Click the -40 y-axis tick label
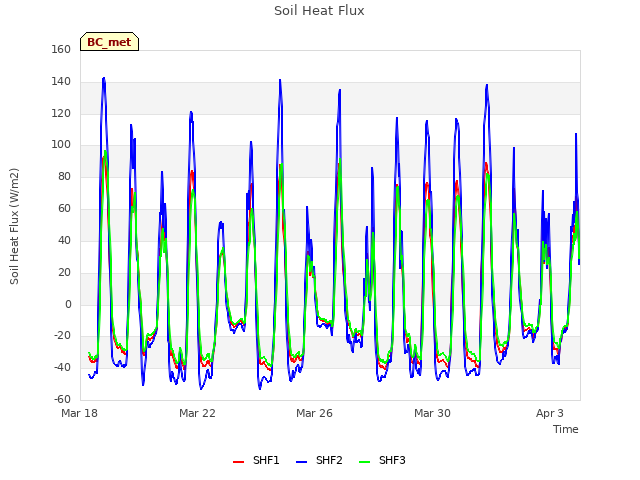 62,367
